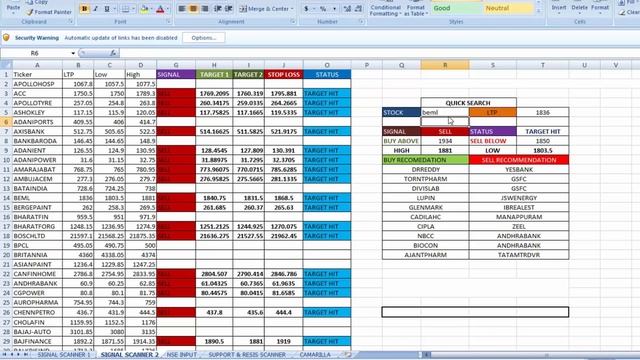The width and height of the screenshot is (640, 360).
Task: Click the Decrease Decimal icon
Action: pos(358,9)
